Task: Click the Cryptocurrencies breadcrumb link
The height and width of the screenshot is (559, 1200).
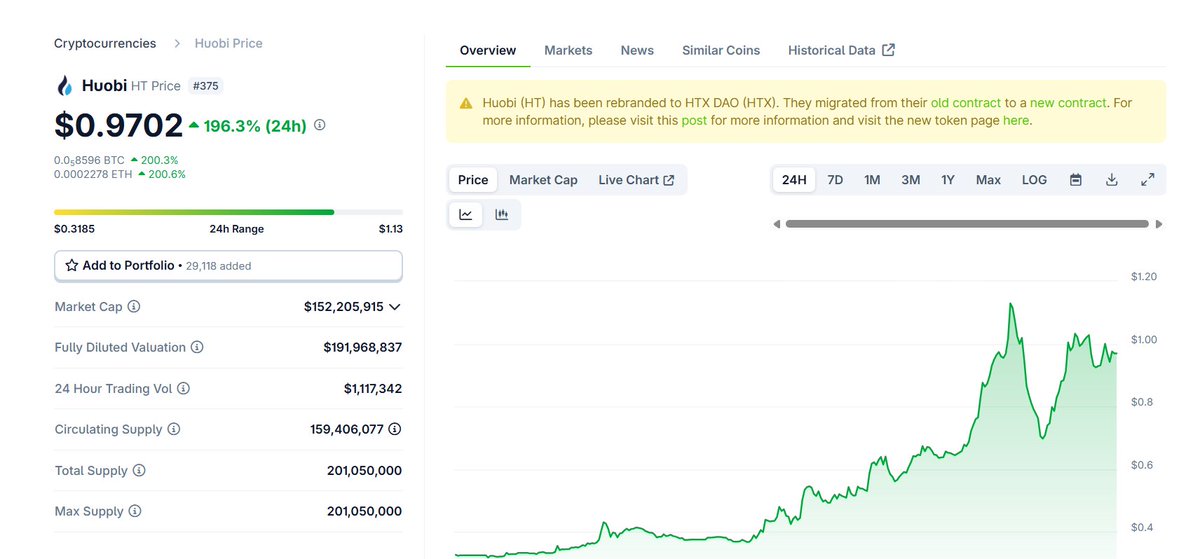Action: click(x=105, y=43)
